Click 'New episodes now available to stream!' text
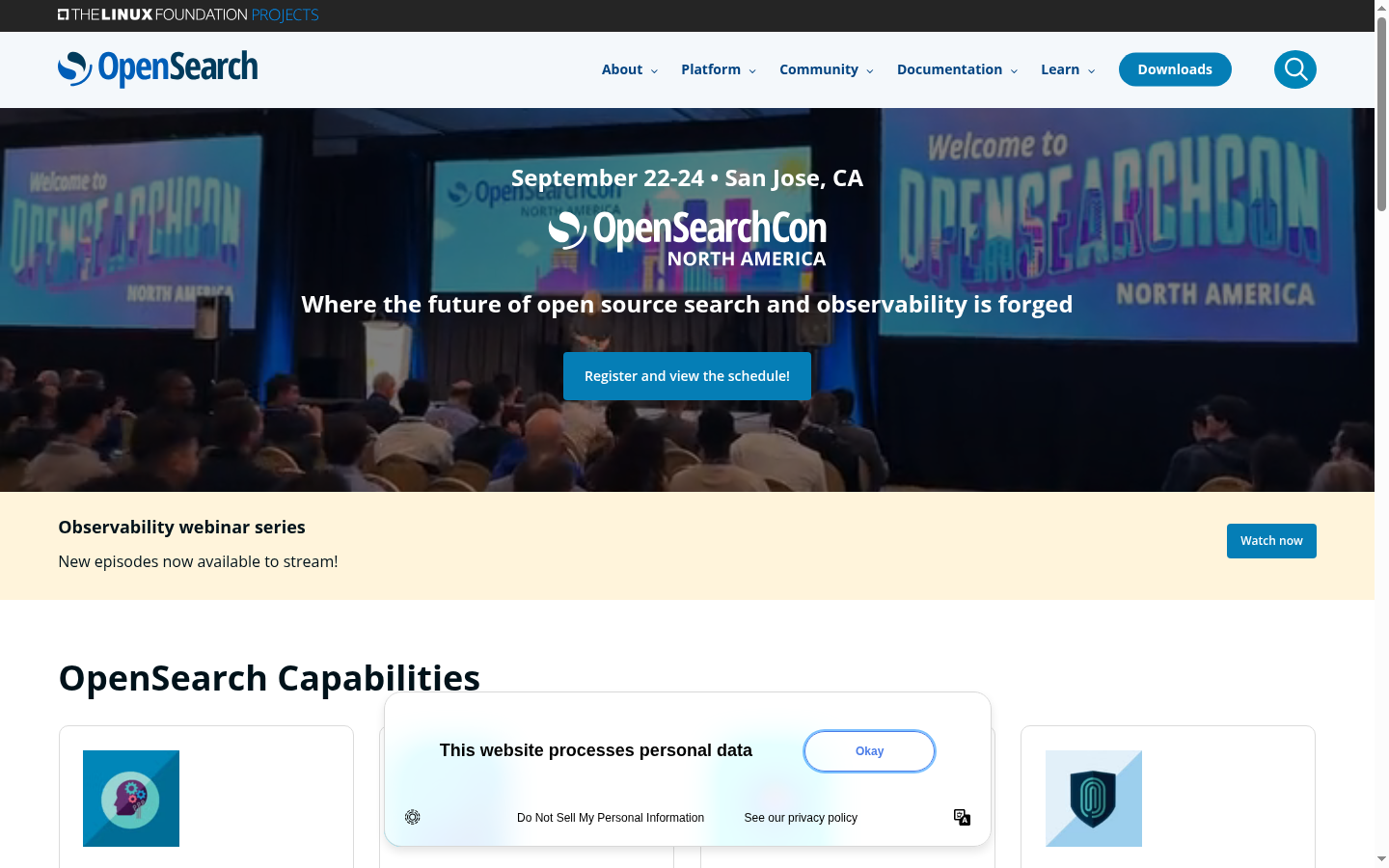The image size is (1389, 868). click(198, 561)
